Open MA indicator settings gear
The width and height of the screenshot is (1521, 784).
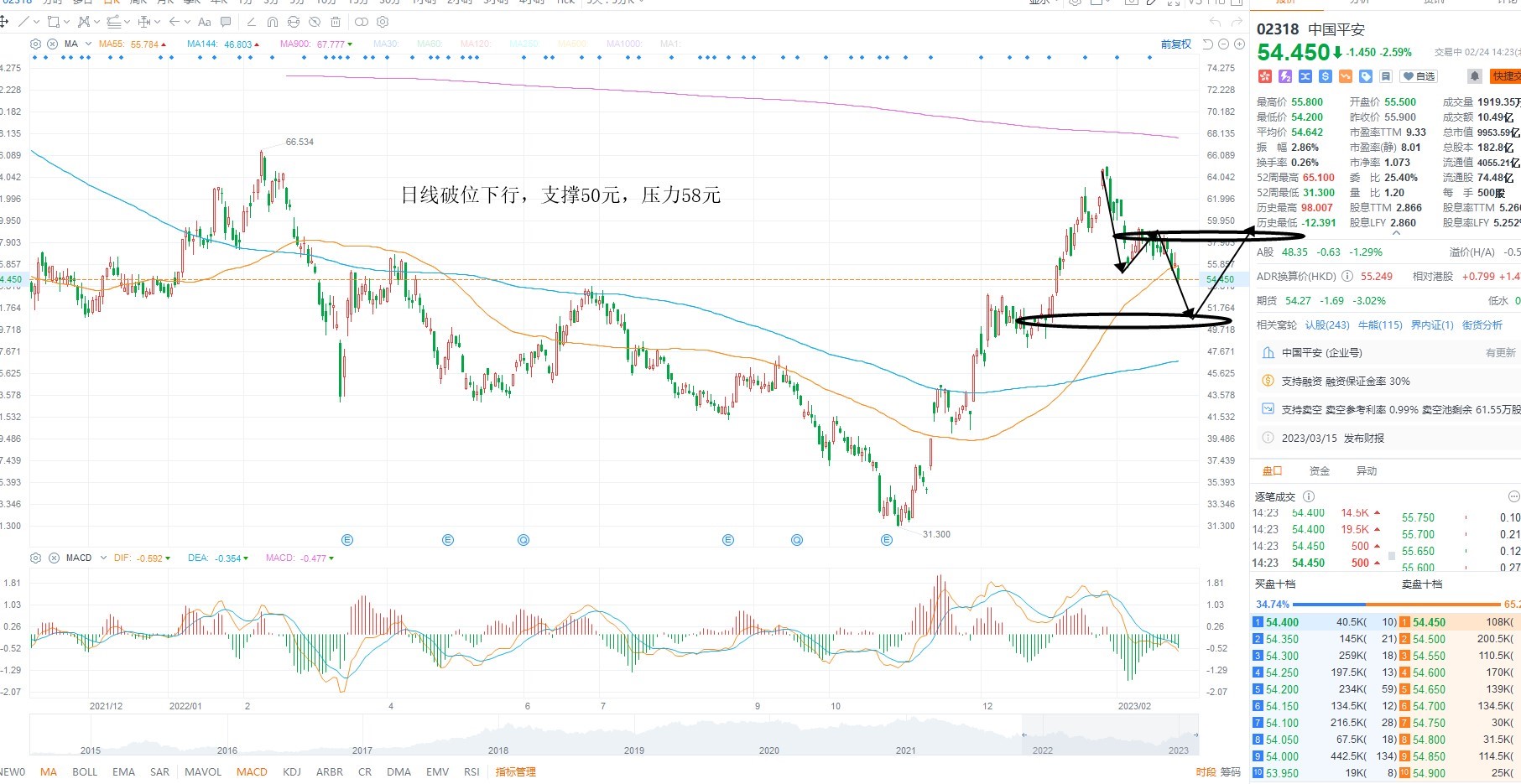pos(35,44)
